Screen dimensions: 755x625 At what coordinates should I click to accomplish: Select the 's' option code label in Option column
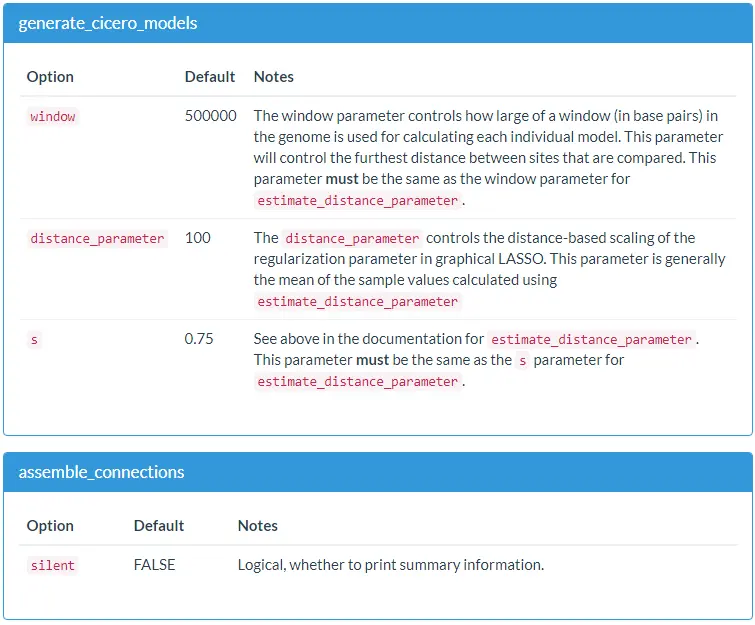coord(34,339)
